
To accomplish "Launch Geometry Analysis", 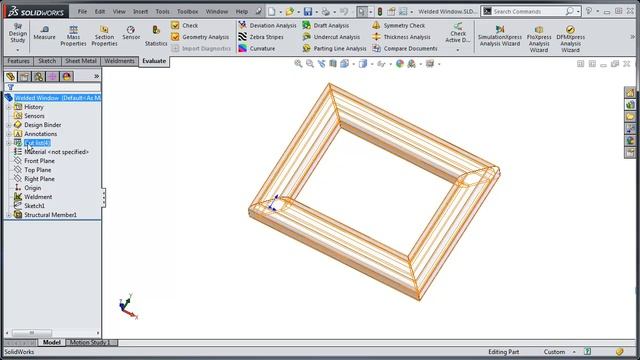I will pos(200,37).
